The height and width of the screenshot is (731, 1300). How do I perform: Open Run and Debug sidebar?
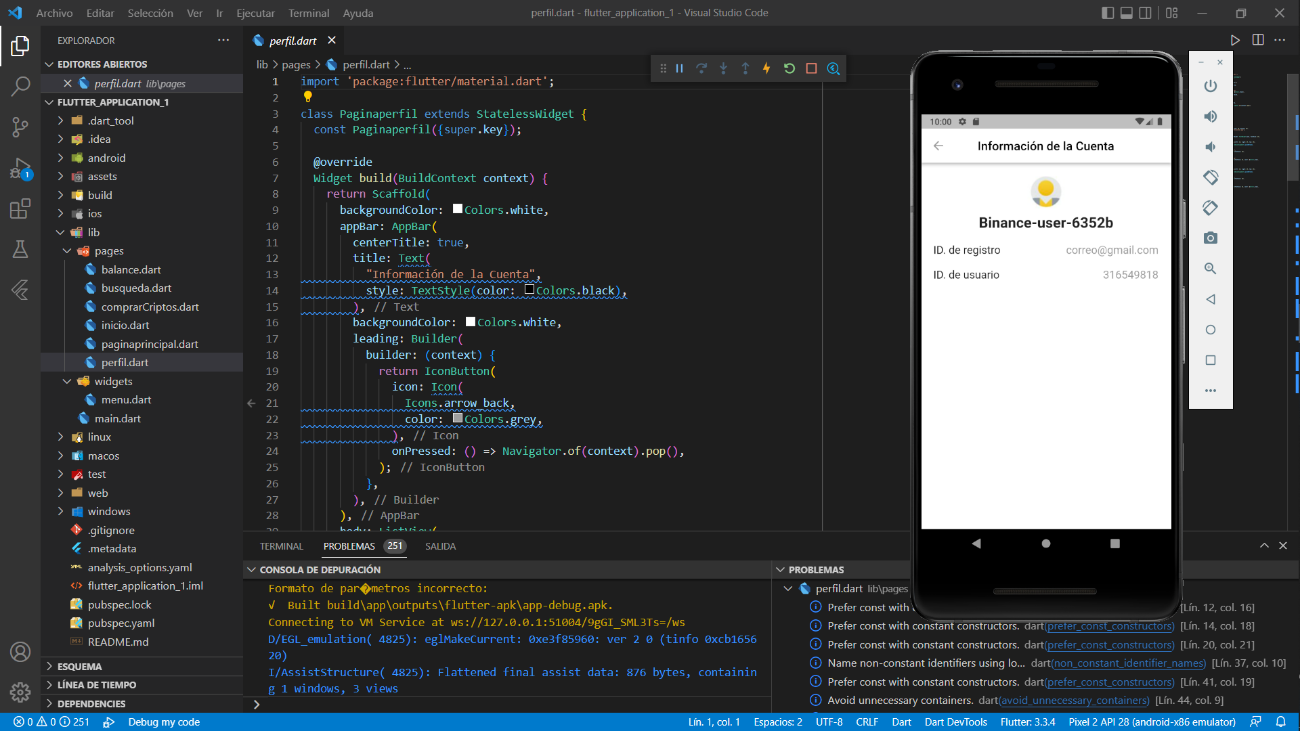pos(20,168)
